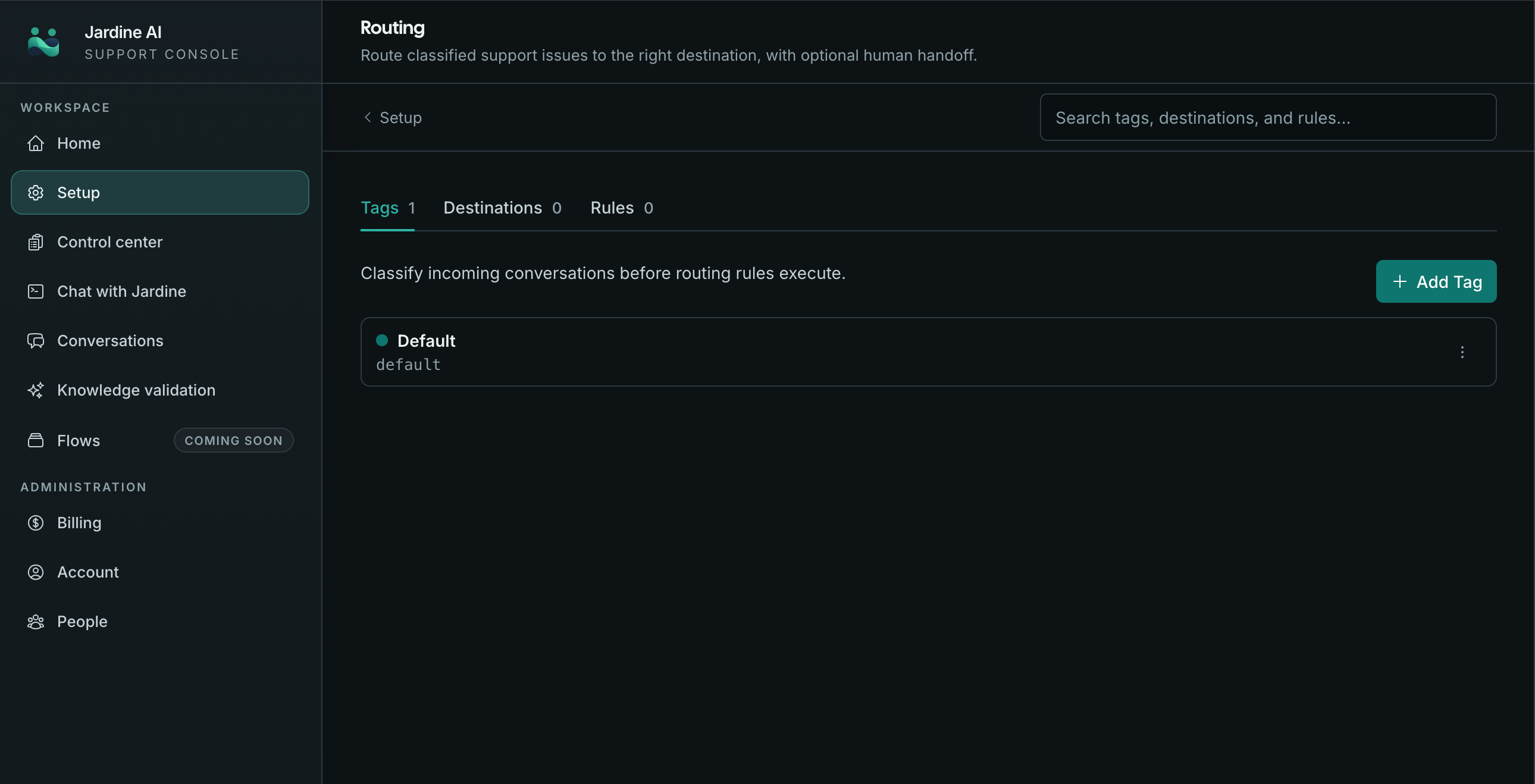Switch to the Rules tab
The image size is (1535, 784).
point(622,208)
